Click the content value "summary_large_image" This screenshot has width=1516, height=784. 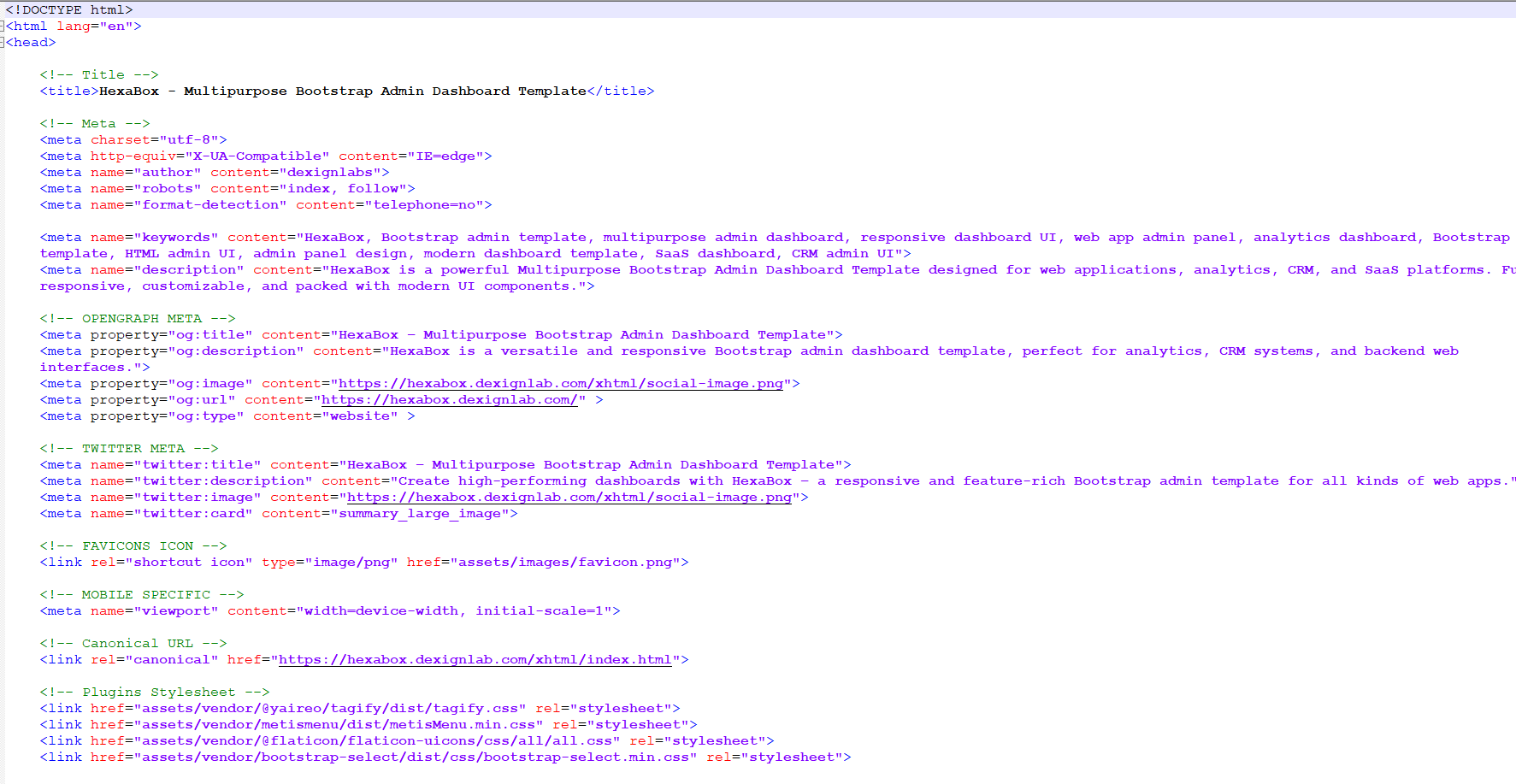420,514
